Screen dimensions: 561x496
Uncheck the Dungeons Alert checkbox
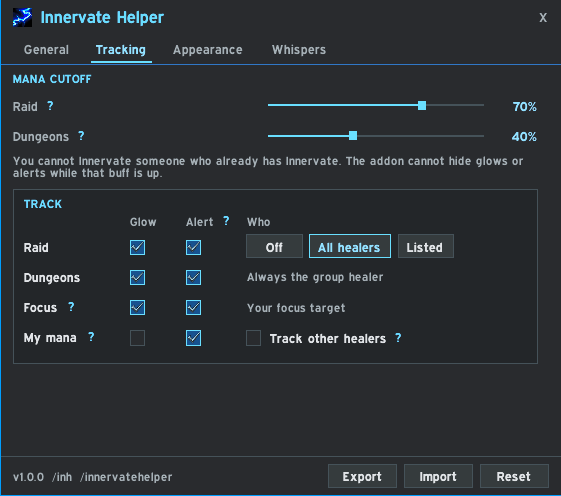pos(193,277)
